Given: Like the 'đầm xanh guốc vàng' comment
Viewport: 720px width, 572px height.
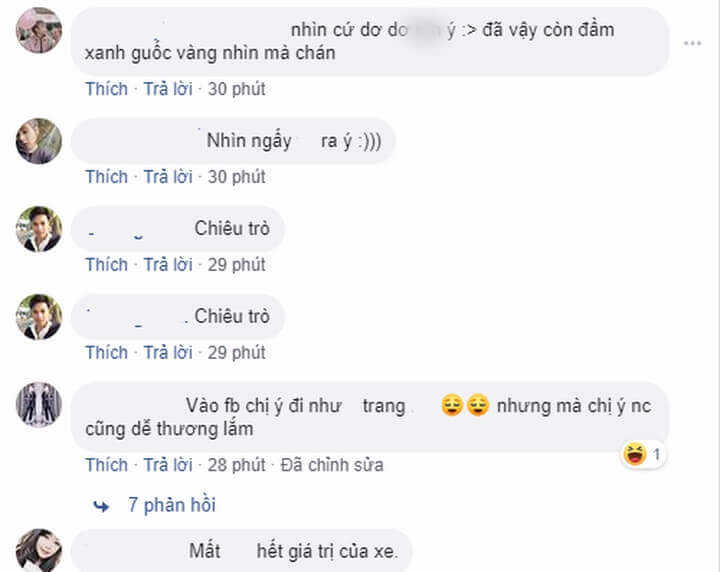Looking at the screenshot, I should [x=106, y=89].
